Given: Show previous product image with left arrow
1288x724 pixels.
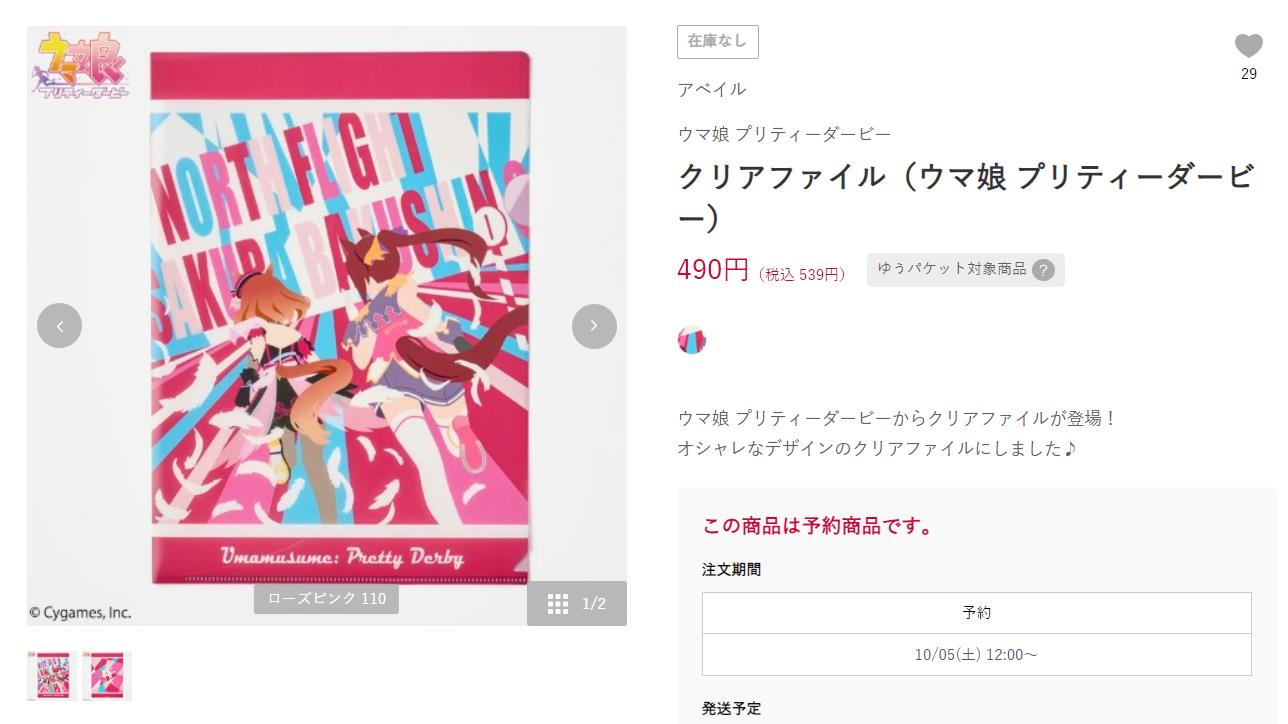Looking at the screenshot, I should point(59,326).
